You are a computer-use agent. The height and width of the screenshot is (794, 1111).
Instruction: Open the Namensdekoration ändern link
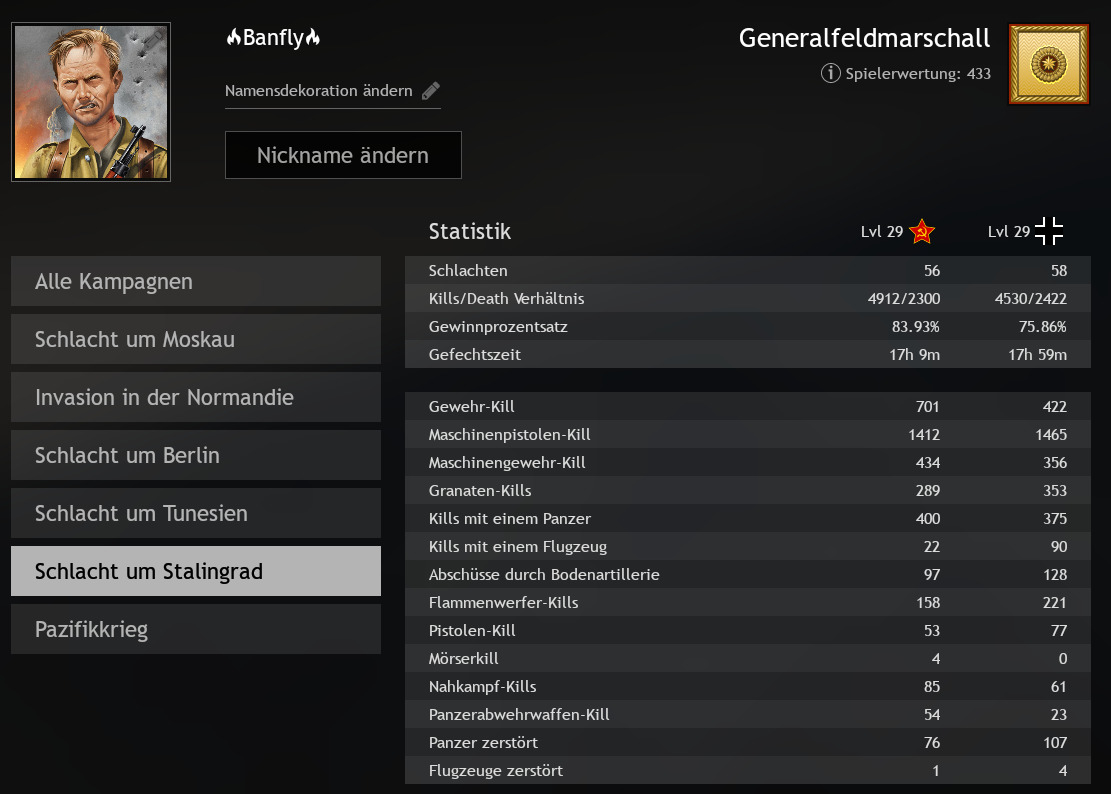pos(319,91)
